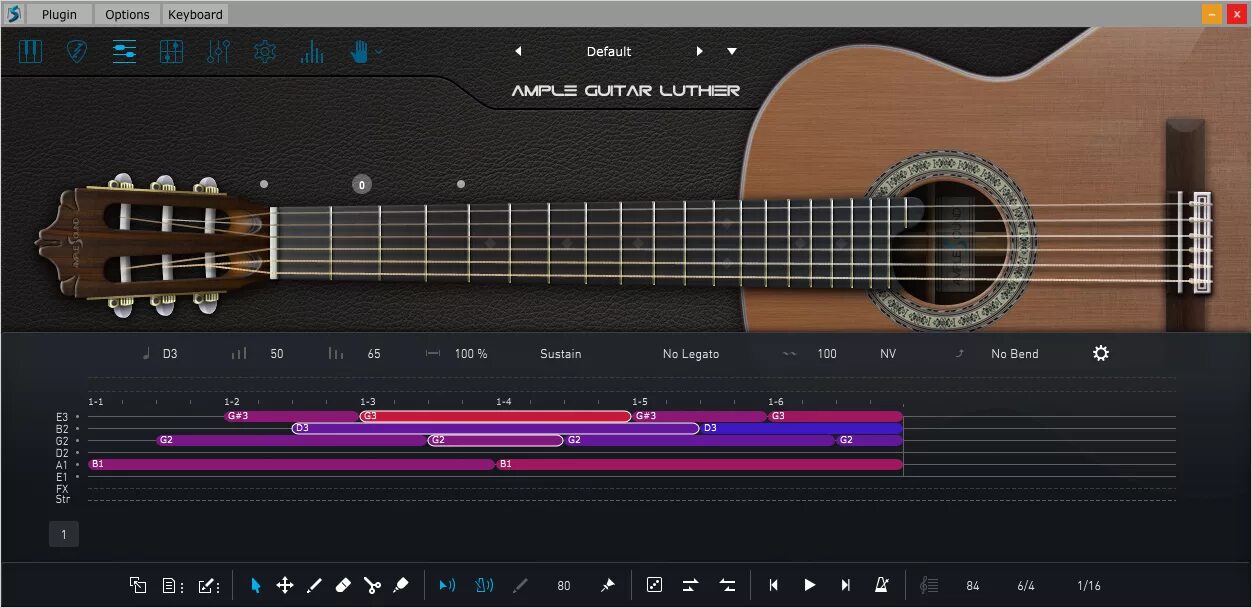Select the scissors split tool
The image size is (1252, 608).
372,586
